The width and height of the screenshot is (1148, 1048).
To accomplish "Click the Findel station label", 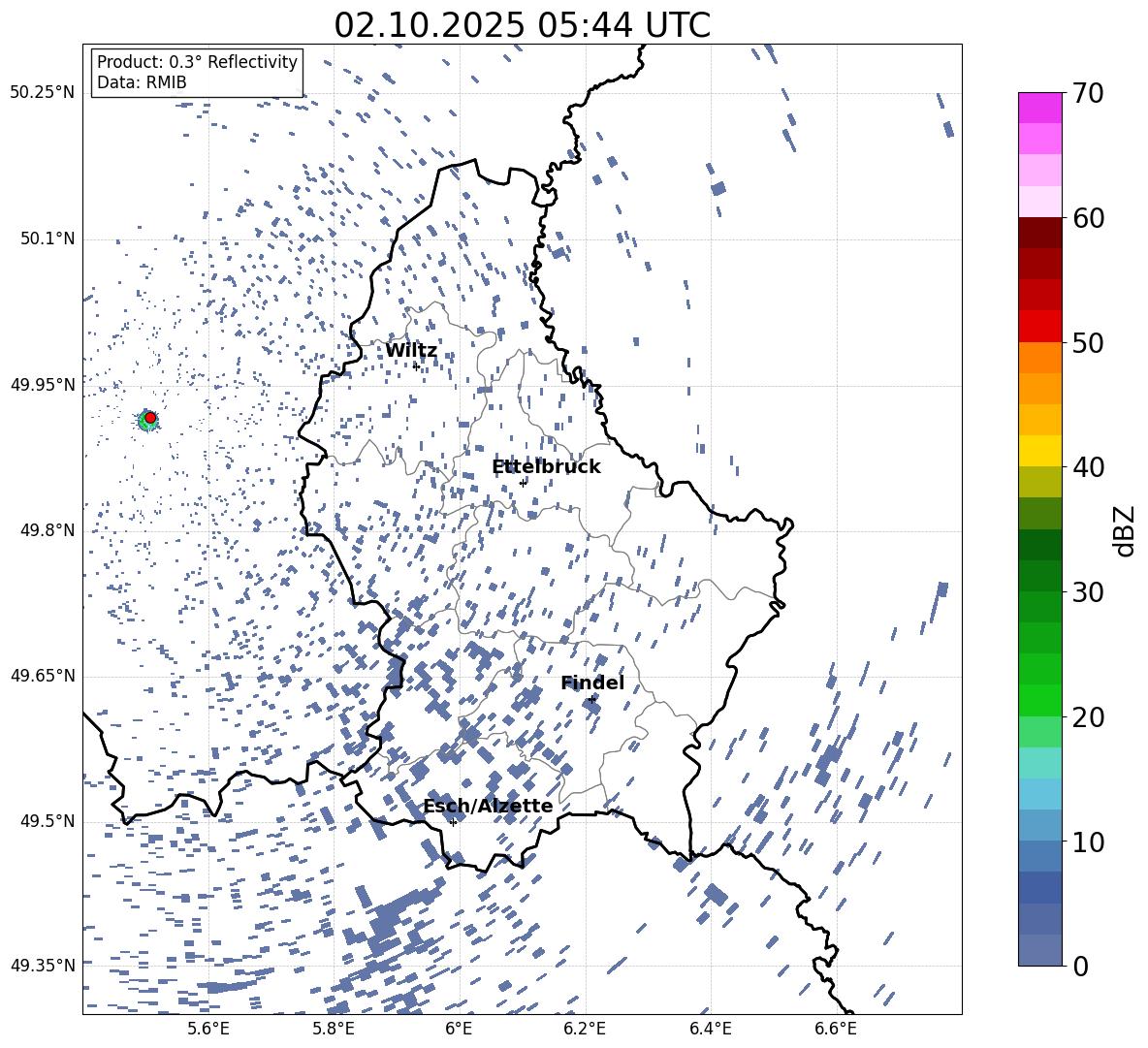I will point(592,683).
